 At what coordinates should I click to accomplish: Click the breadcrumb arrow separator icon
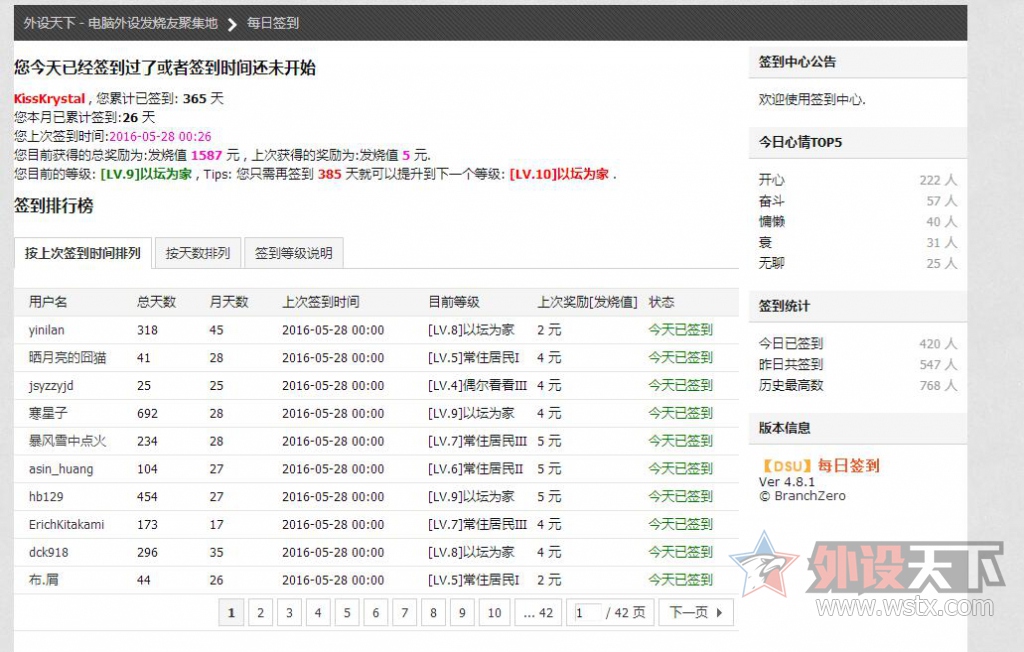click(x=232, y=24)
